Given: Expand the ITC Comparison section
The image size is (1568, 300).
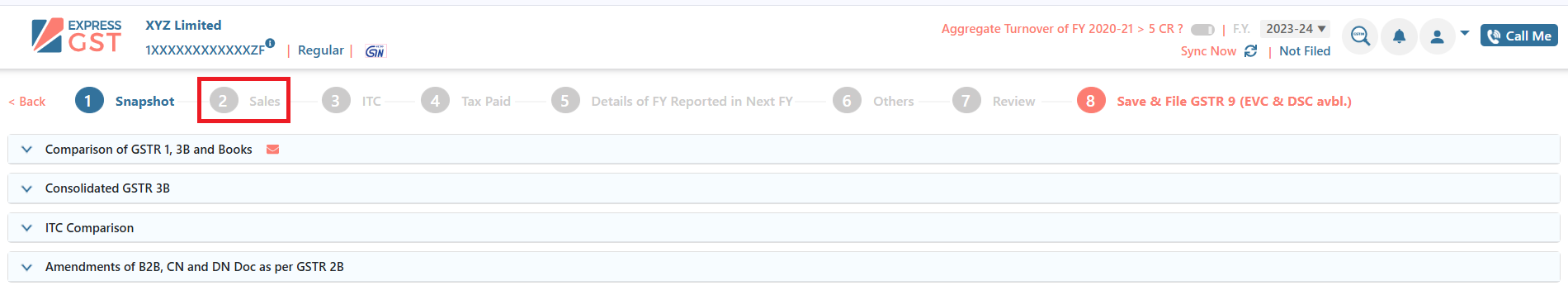Looking at the screenshot, I should click(783, 228).
